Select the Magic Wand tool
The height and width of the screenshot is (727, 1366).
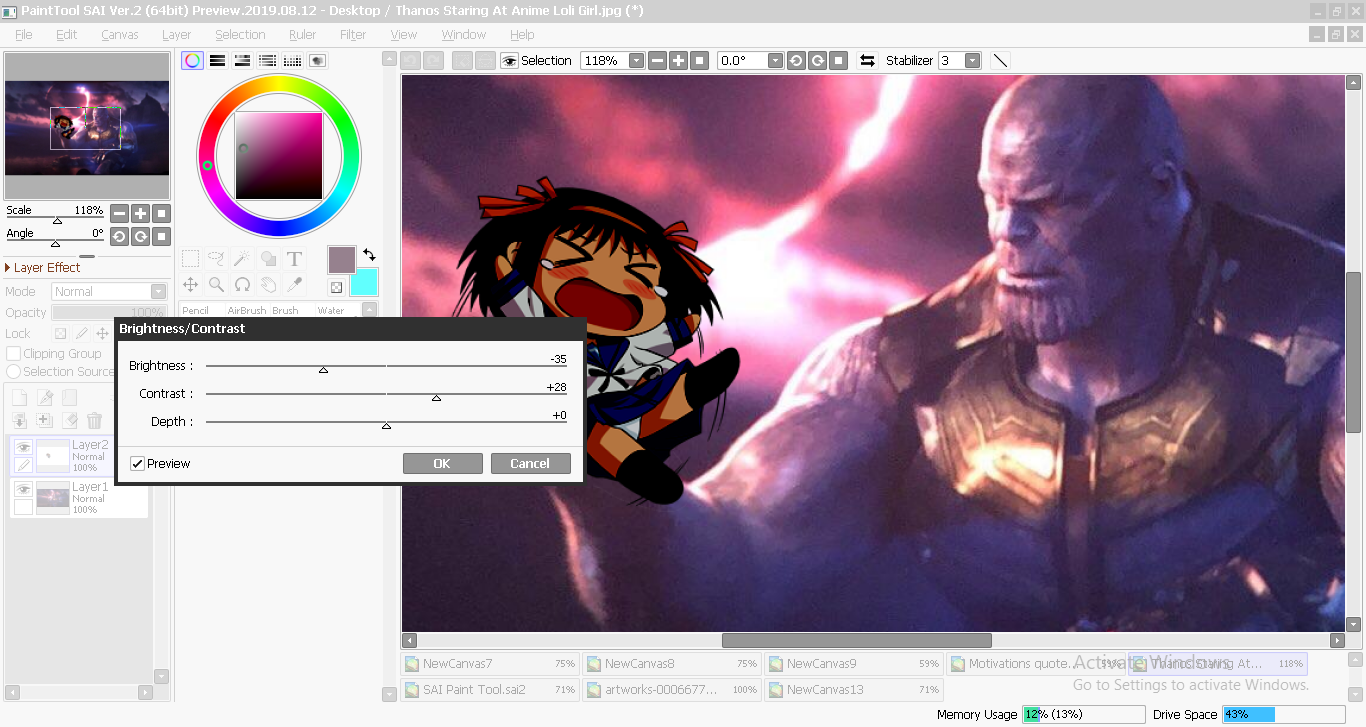point(241,258)
